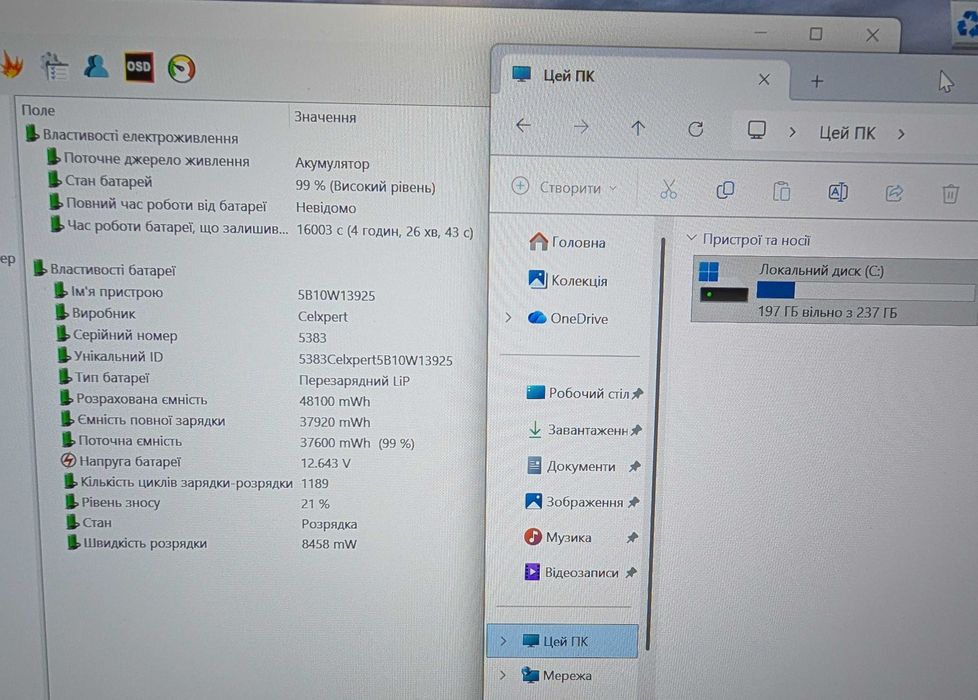Close the 'Цей ПК' tab
Screen dimensions: 978x700
pyautogui.click(x=764, y=79)
